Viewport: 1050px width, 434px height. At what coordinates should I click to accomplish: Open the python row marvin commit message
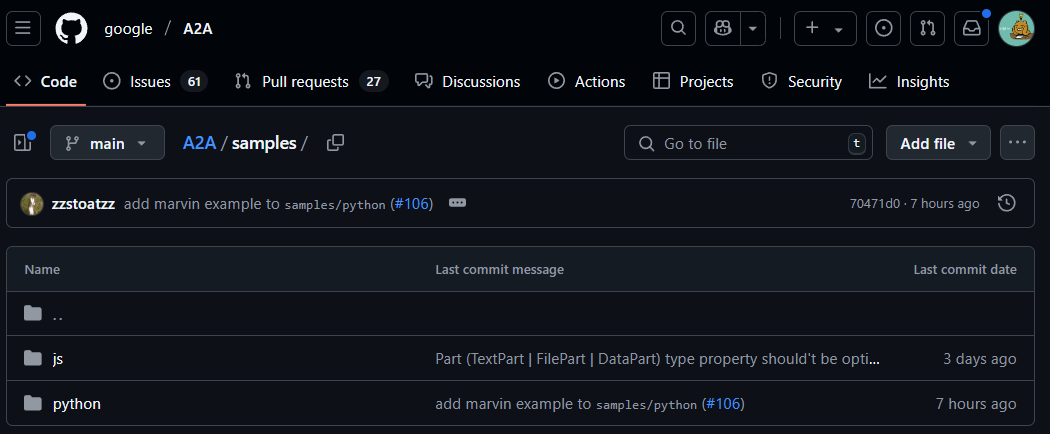point(566,405)
